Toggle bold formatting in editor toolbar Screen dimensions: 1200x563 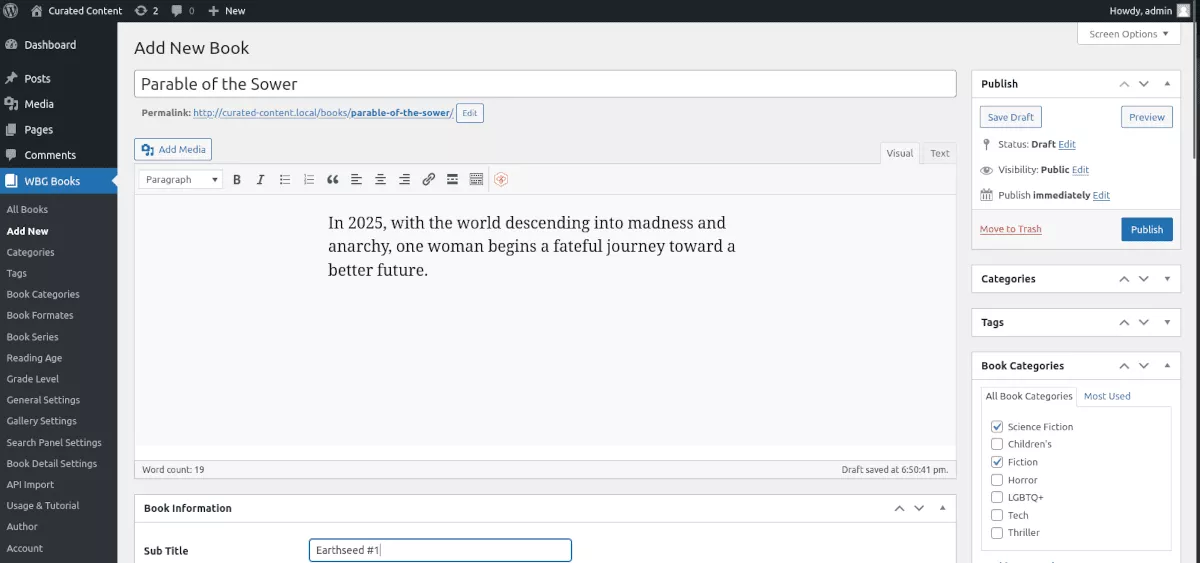pyautogui.click(x=237, y=180)
